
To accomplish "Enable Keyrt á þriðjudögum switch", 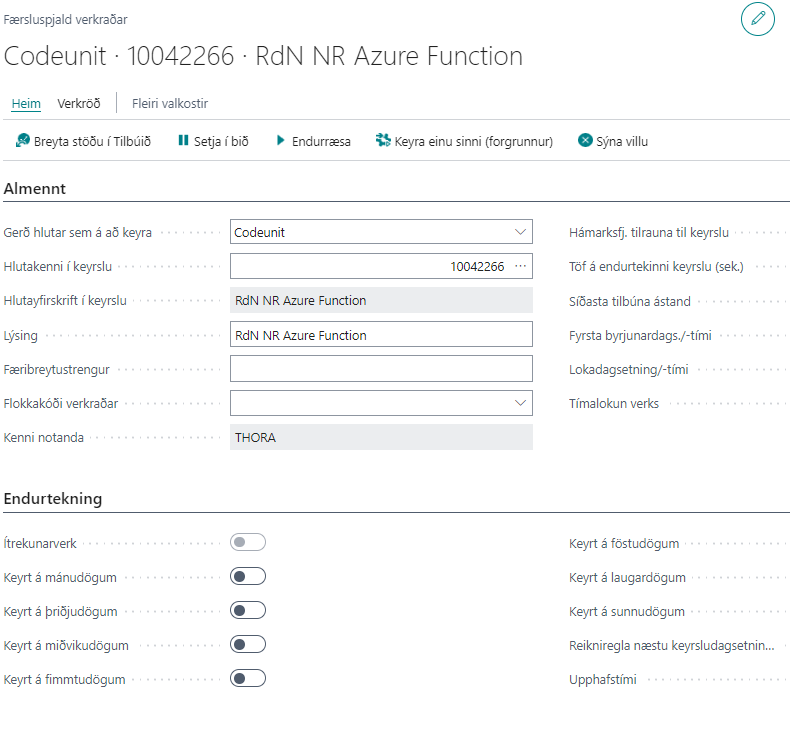I will point(247,610).
